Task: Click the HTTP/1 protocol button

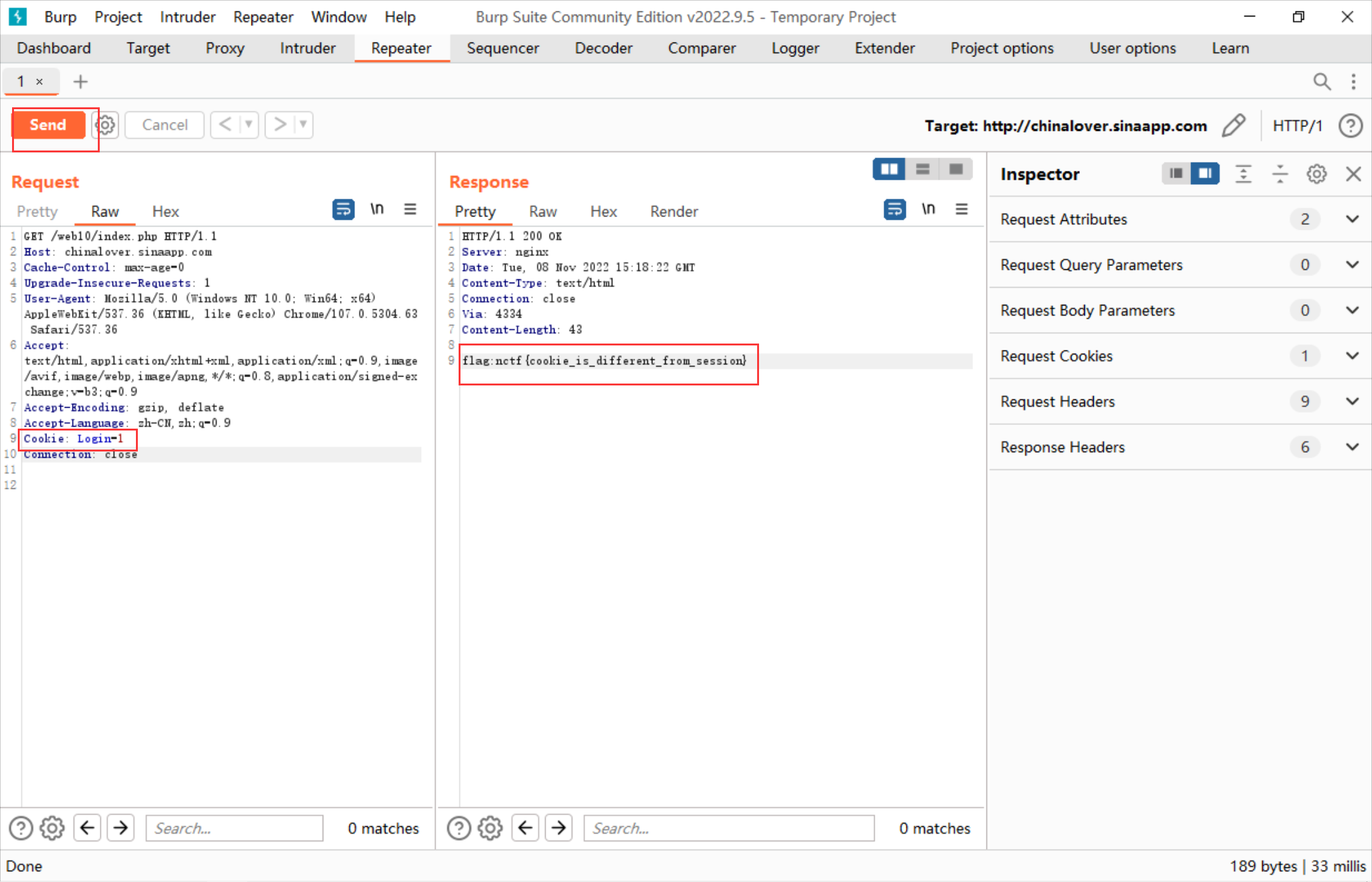Action: (1297, 126)
